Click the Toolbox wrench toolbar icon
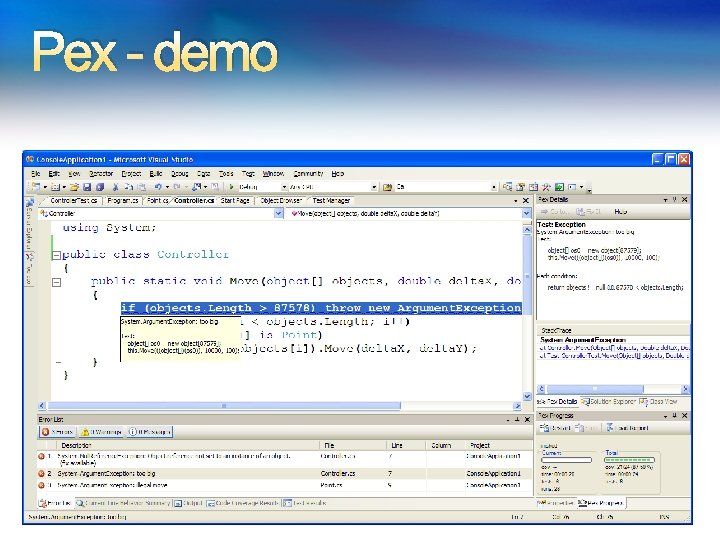 tap(546, 187)
